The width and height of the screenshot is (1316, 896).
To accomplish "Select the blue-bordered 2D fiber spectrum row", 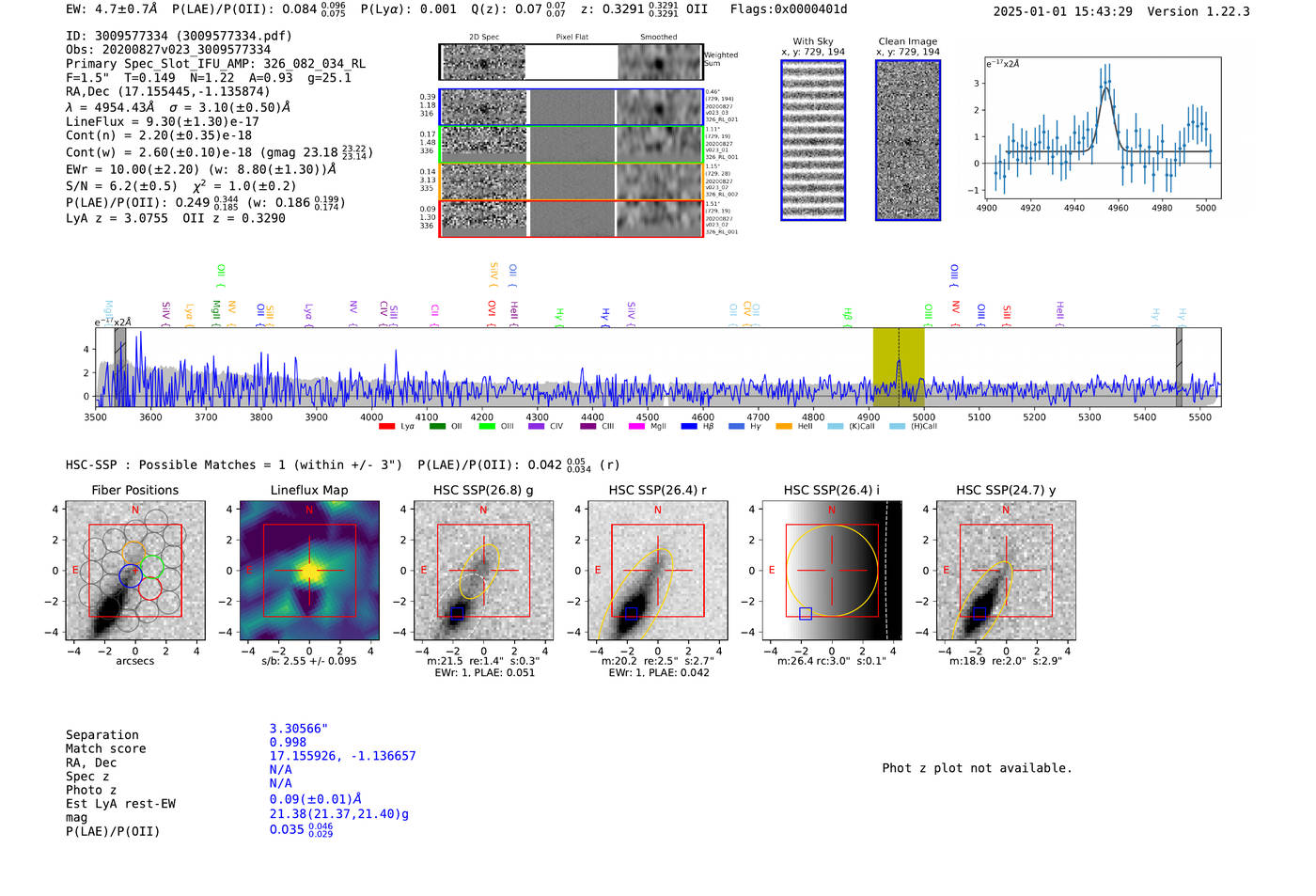I will pyautogui.click(x=571, y=107).
